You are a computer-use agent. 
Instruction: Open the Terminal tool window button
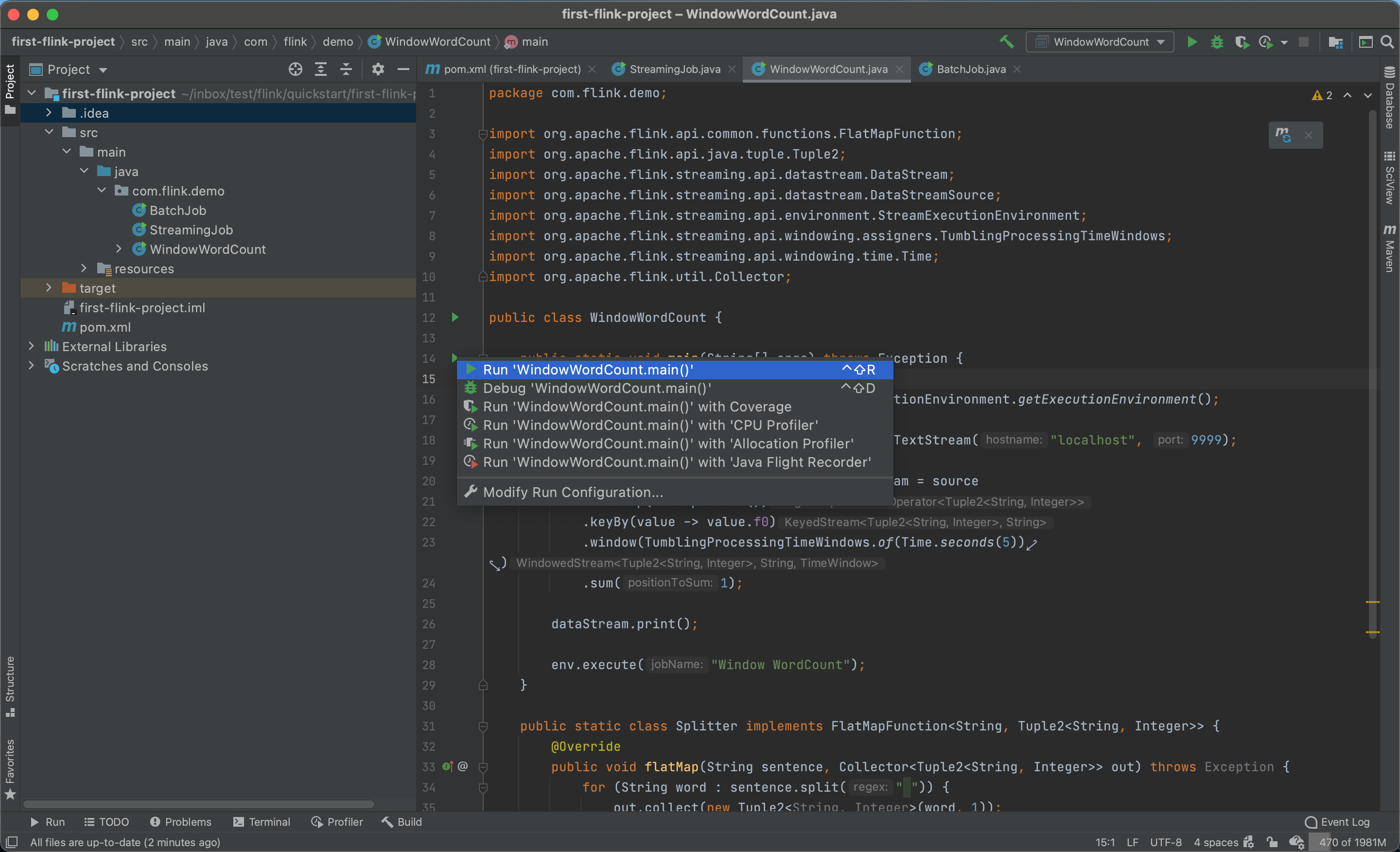pos(262,822)
